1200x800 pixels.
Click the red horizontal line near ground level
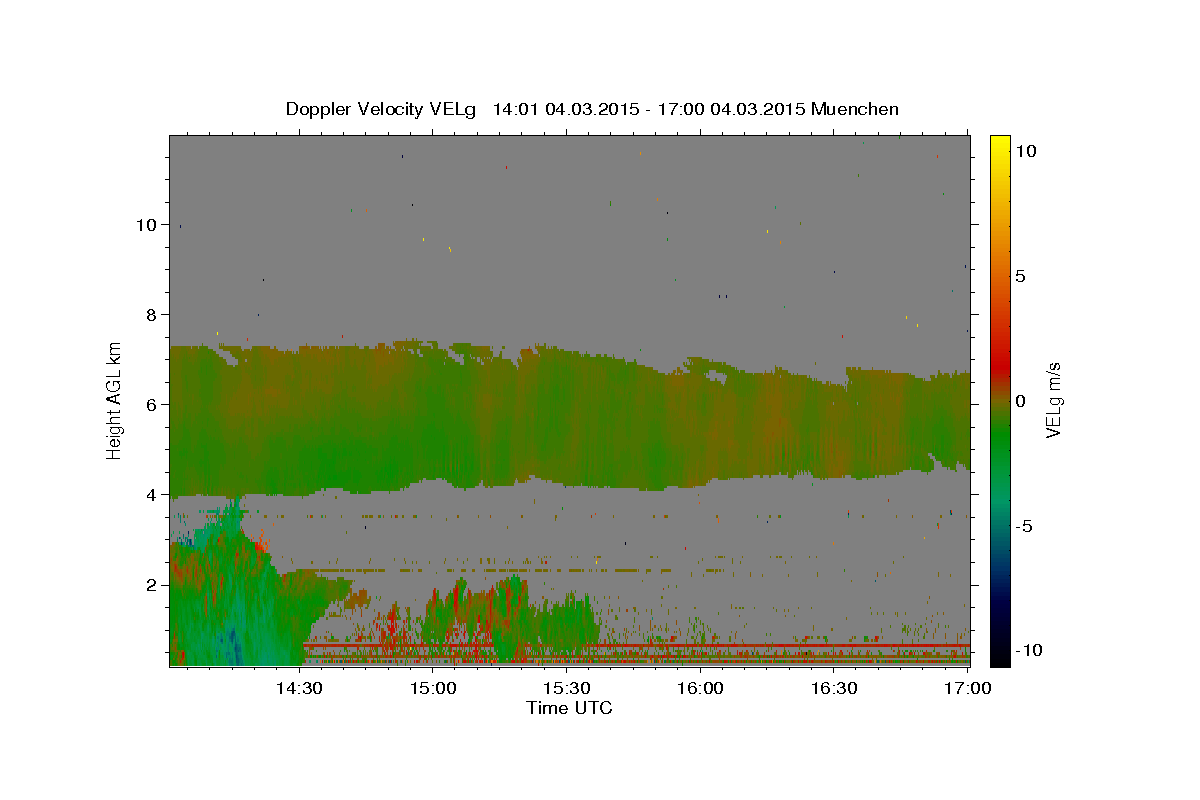(636, 646)
